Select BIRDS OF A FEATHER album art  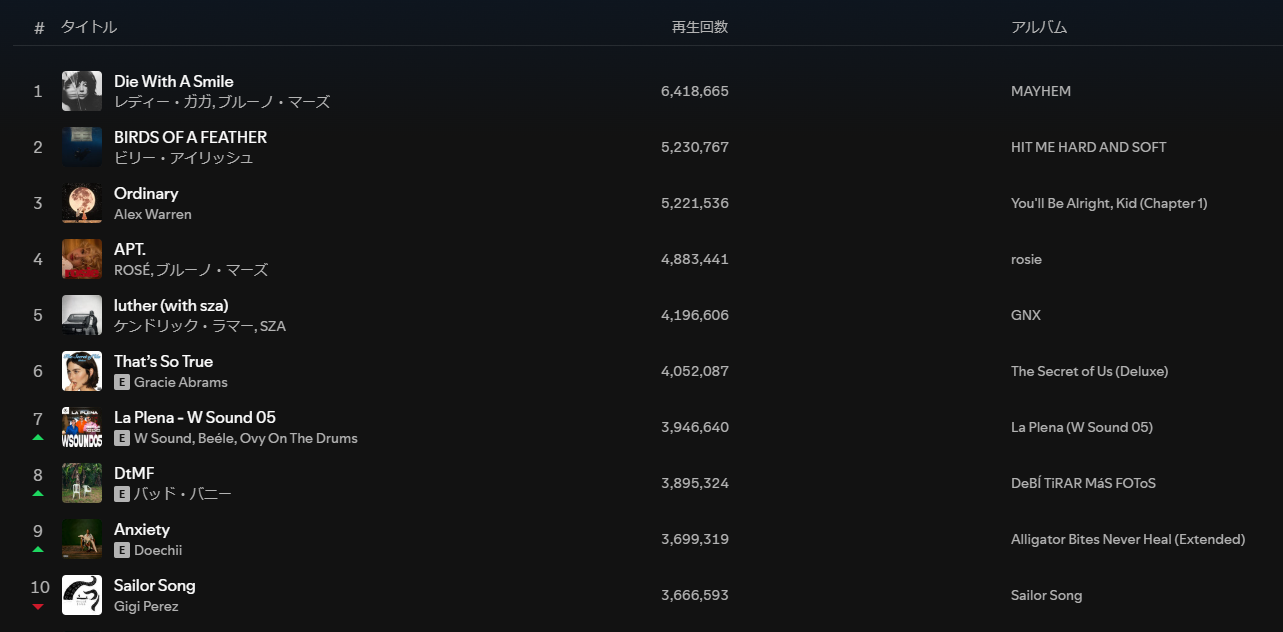[x=82, y=147]
